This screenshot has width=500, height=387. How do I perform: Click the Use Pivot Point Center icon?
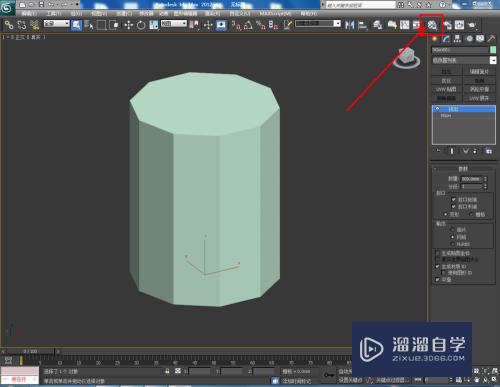tap(194, 25)
